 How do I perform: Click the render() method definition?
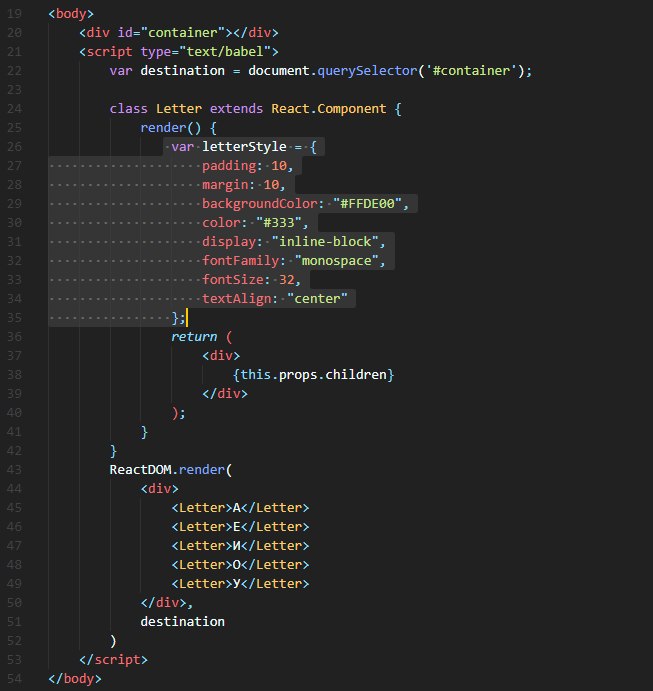171,128
